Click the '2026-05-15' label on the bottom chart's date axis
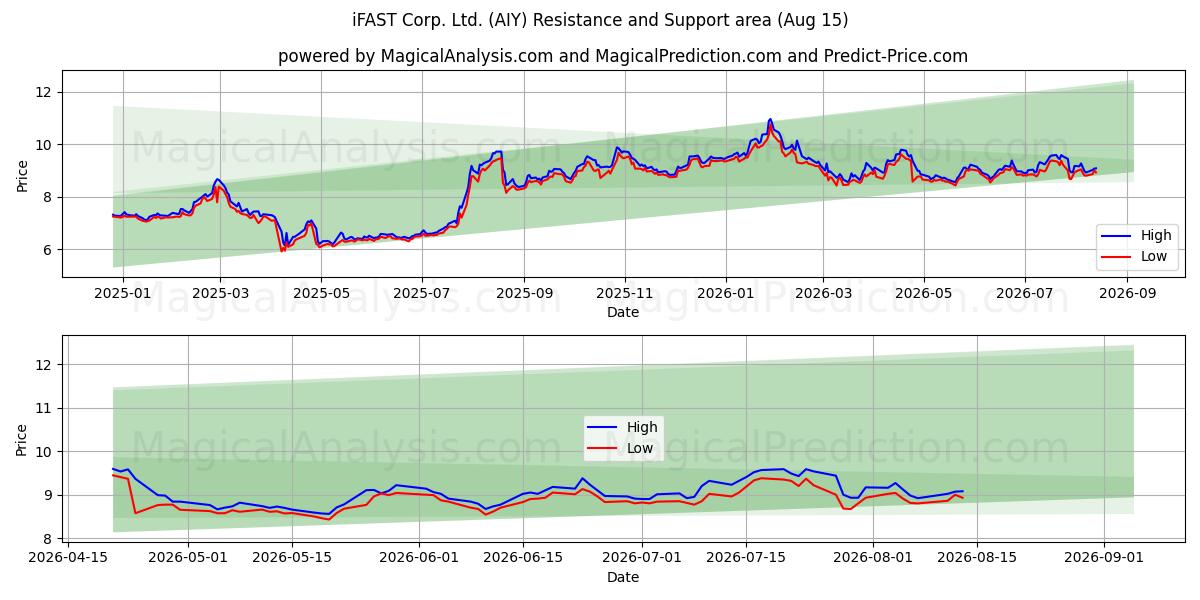 292,558
